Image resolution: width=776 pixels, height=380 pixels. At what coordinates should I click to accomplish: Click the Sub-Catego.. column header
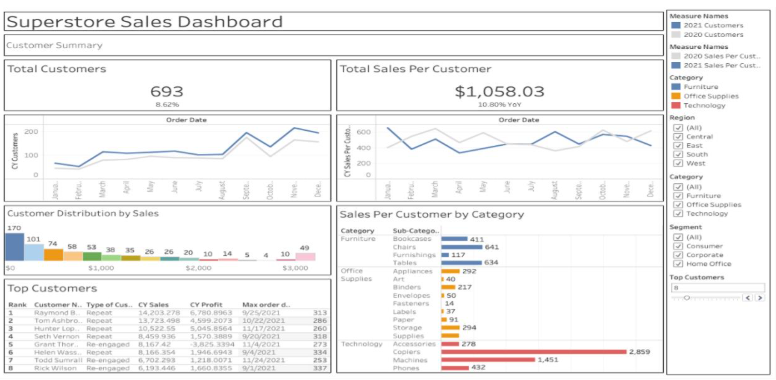(x=415, y=231)
